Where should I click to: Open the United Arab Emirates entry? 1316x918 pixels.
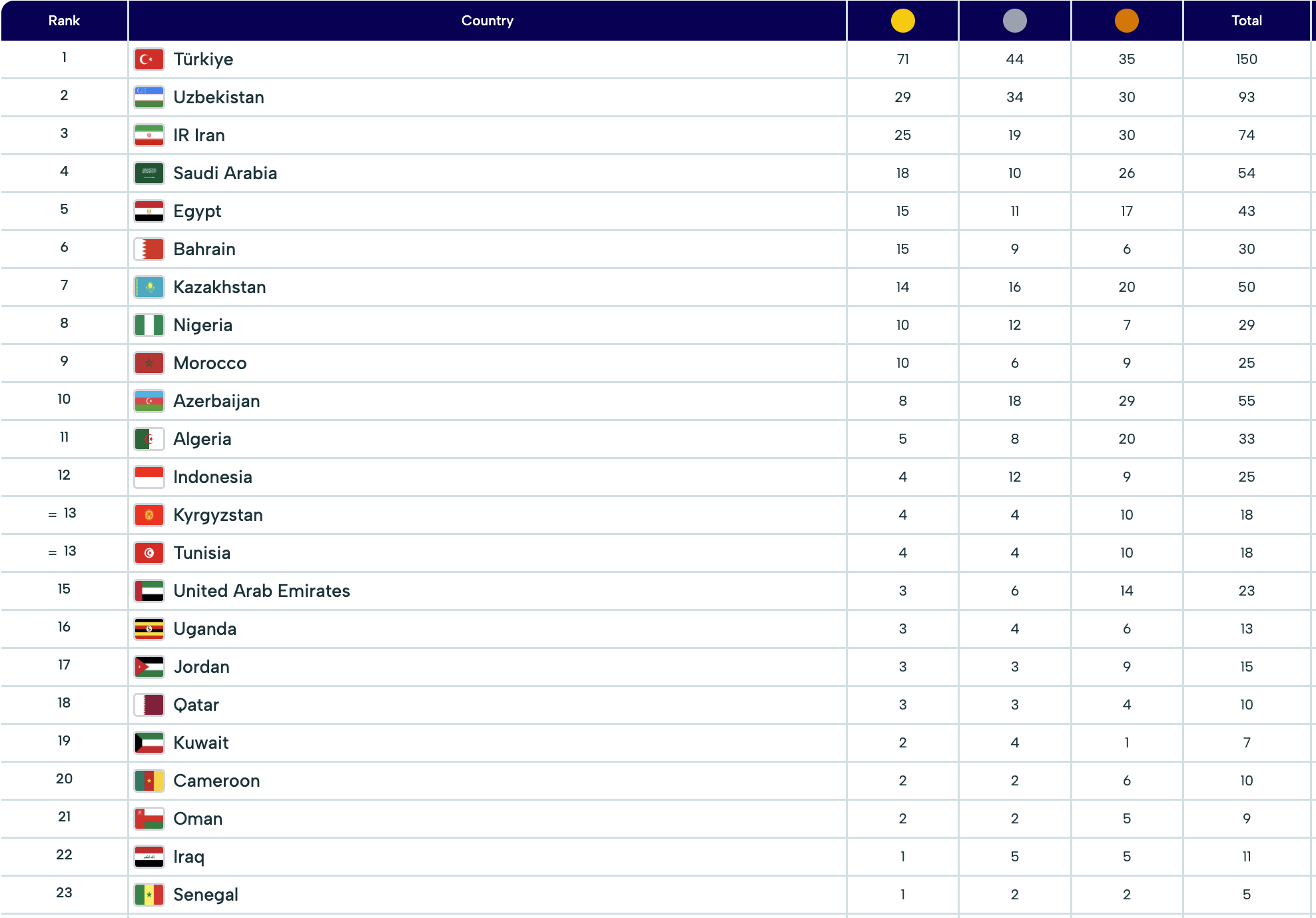[x=261, y=591]
